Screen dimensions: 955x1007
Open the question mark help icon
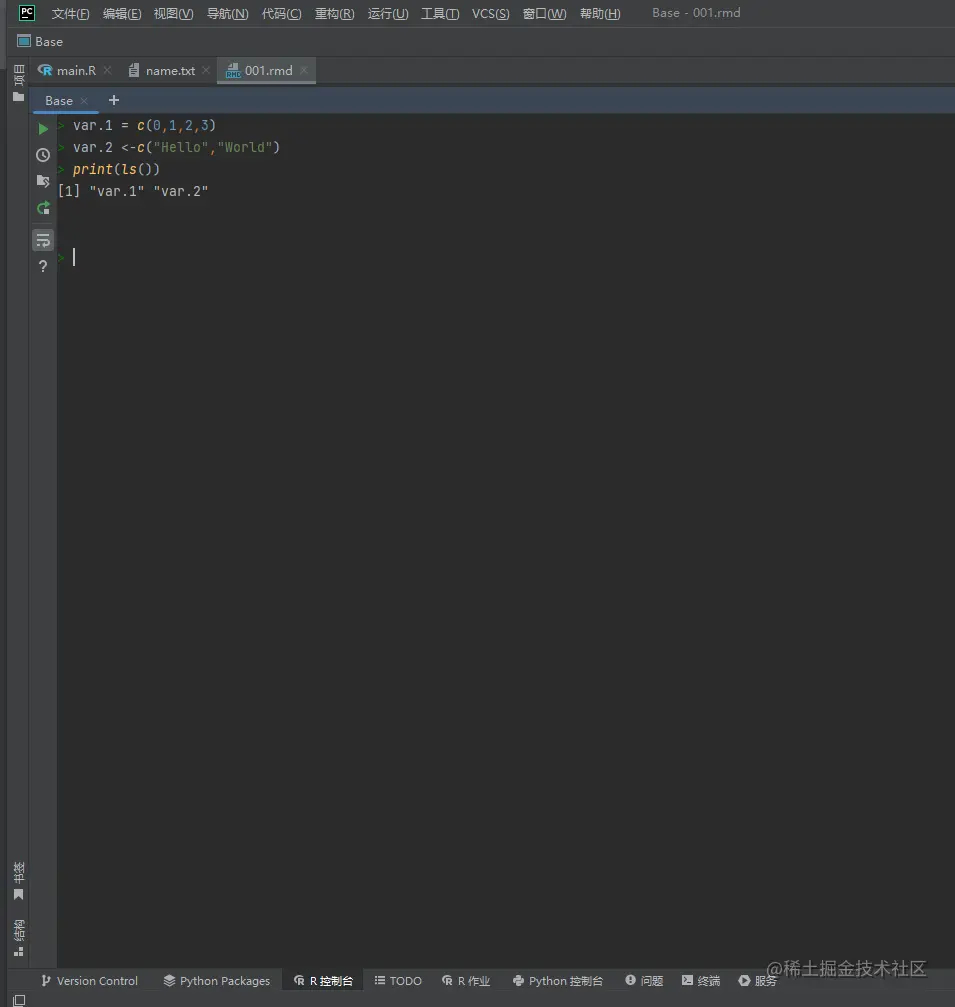pyautogui.click(x=43, y=267)
